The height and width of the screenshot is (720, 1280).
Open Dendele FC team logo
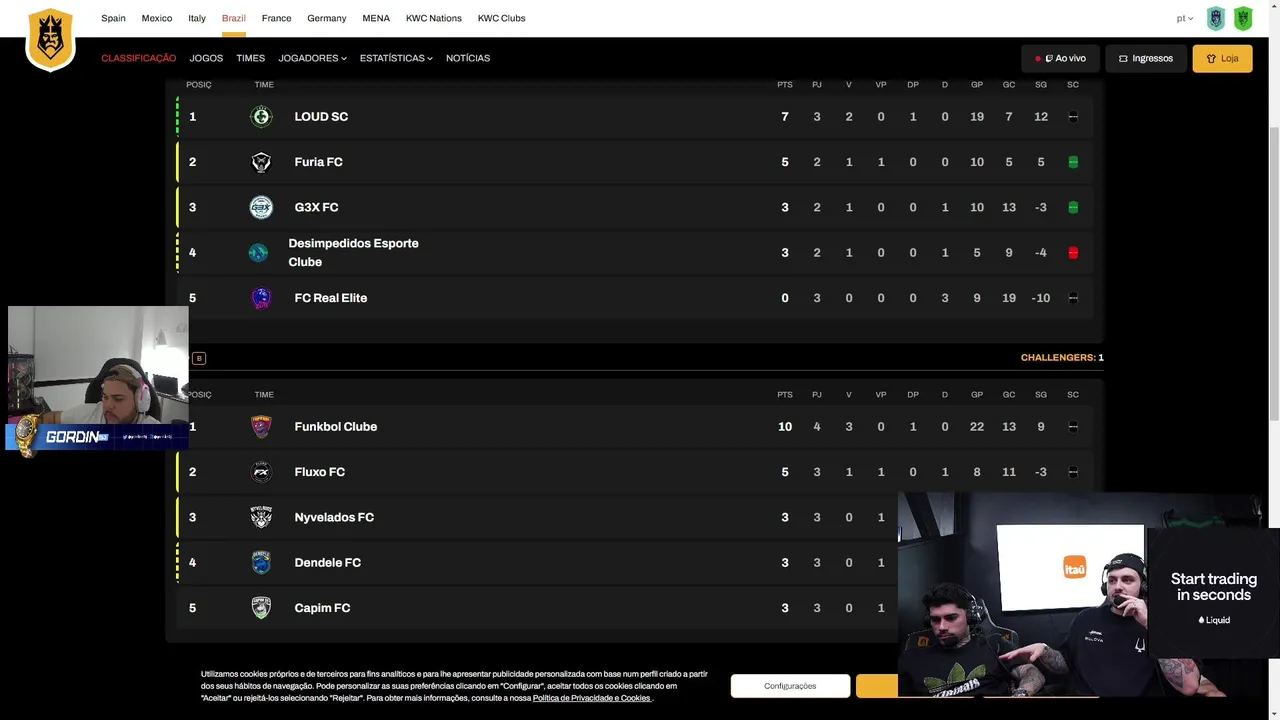click(261, 562)
